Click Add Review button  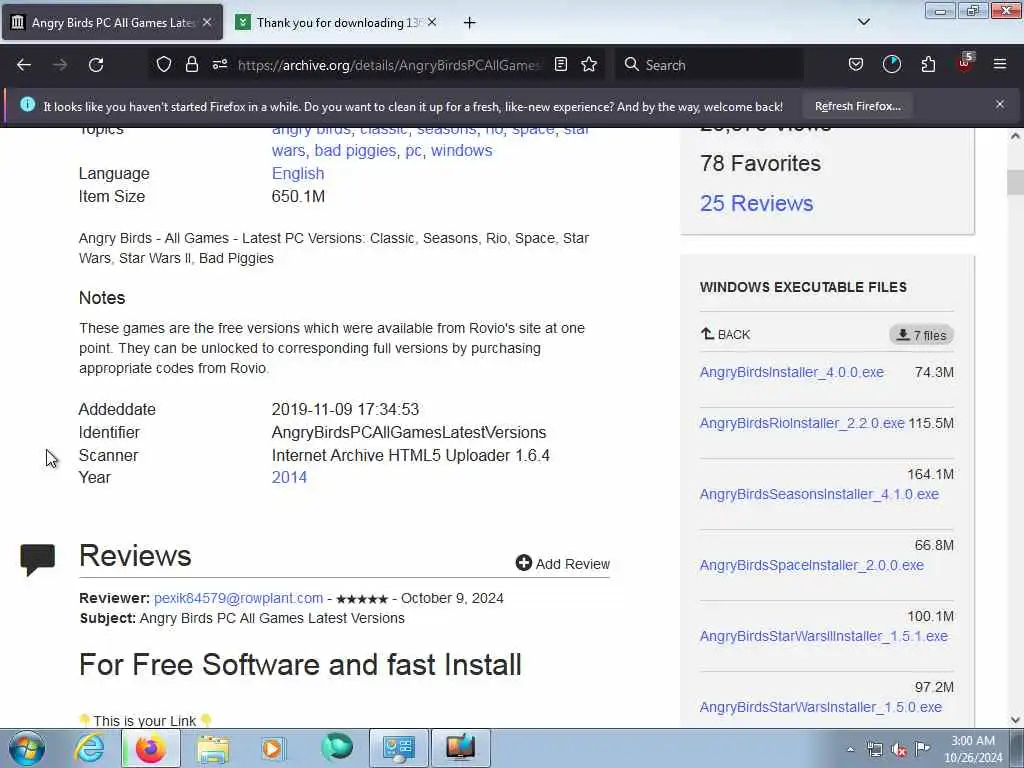click(563, 564)
